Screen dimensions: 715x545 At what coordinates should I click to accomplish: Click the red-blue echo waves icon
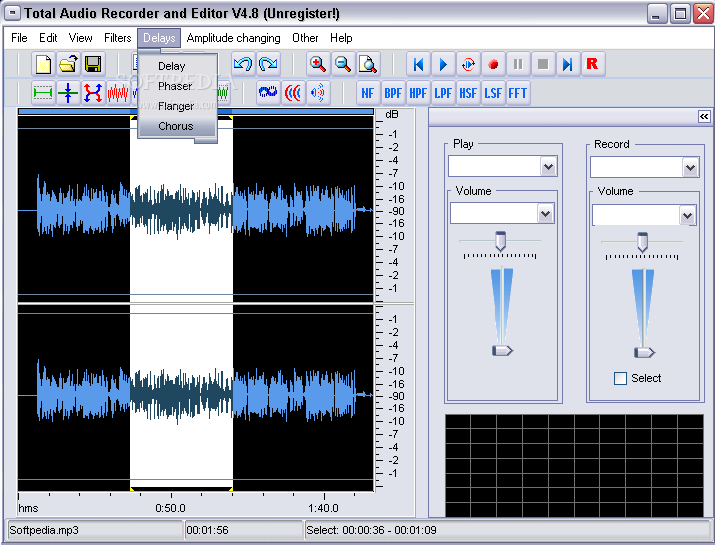click(293, 93)
